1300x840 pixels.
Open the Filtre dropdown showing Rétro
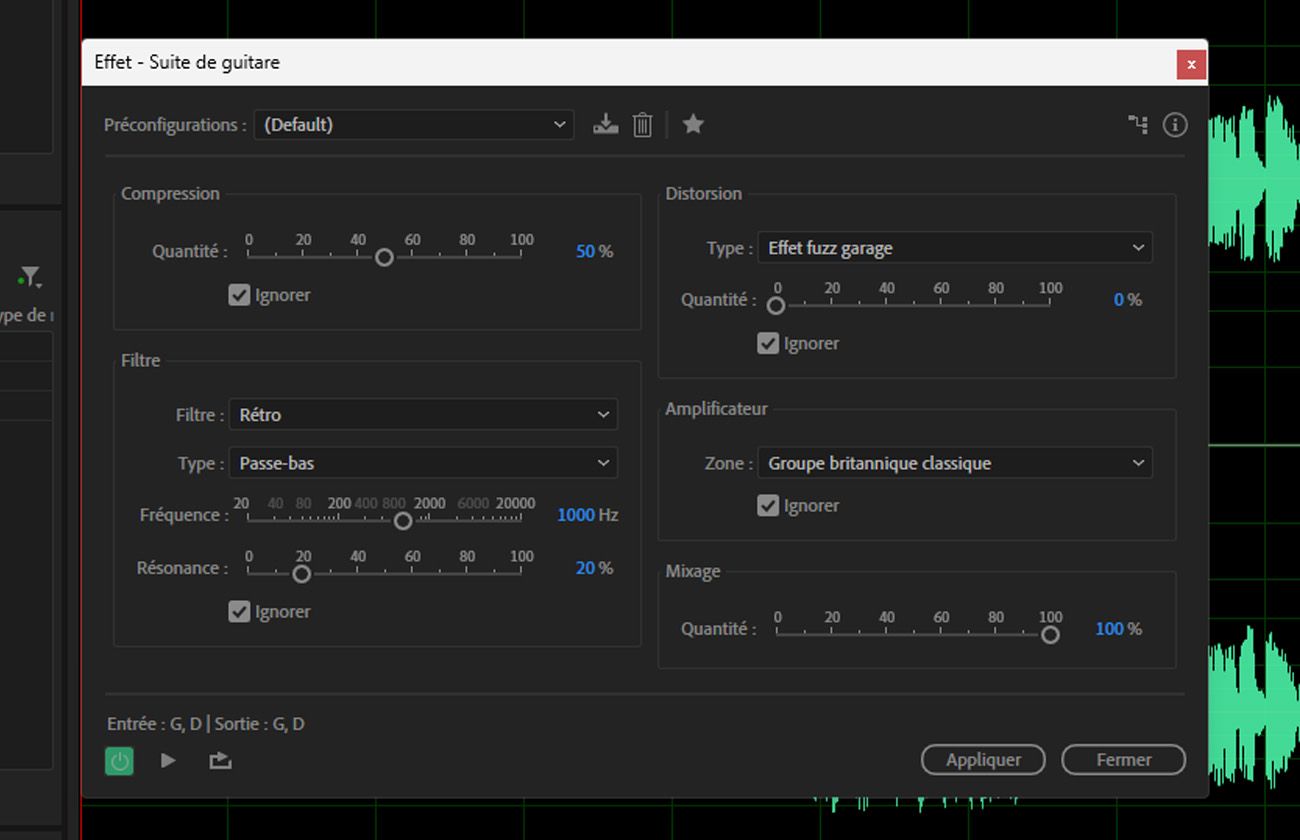click(423, 414)
